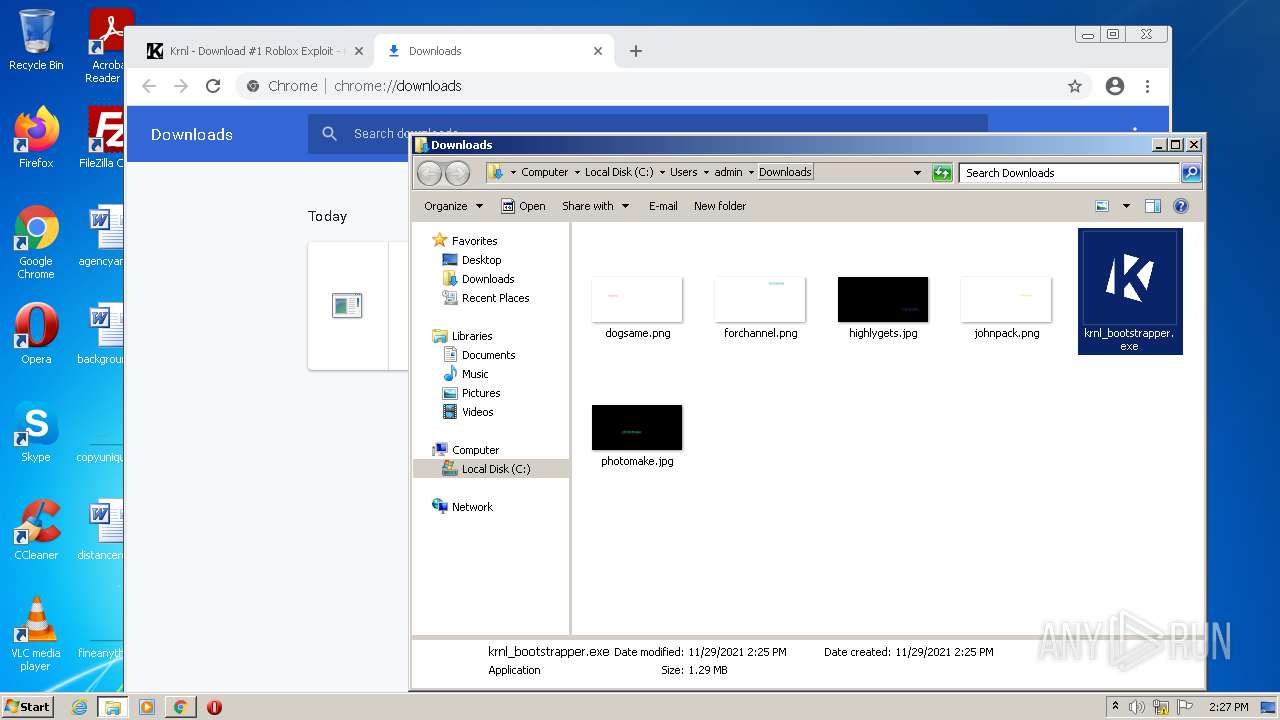
Task: Launch CCleaner from the desktop
Action: pyautogui.click(x=36, y=530)
